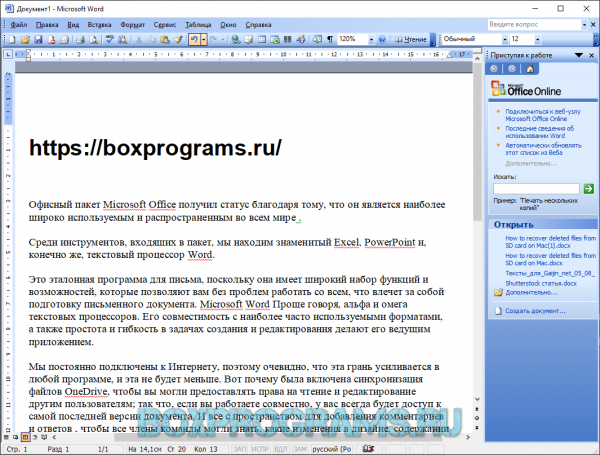Select the Print Layout view button
The width and height of the screenshot is (600, 455).
point(25,437)
